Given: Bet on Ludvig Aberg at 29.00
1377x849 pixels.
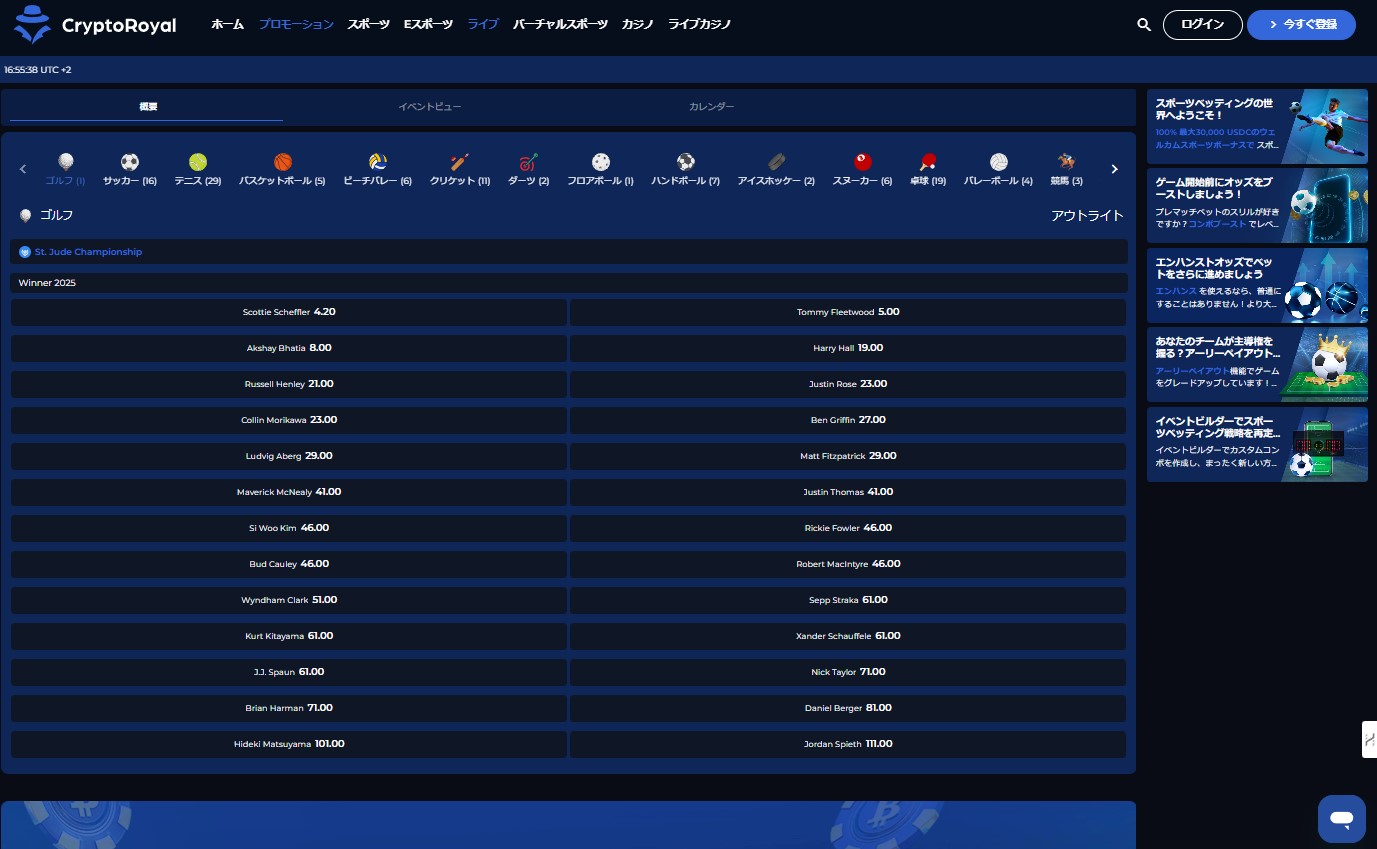Looking at the screenshot, I should click(x=289, y=456).
